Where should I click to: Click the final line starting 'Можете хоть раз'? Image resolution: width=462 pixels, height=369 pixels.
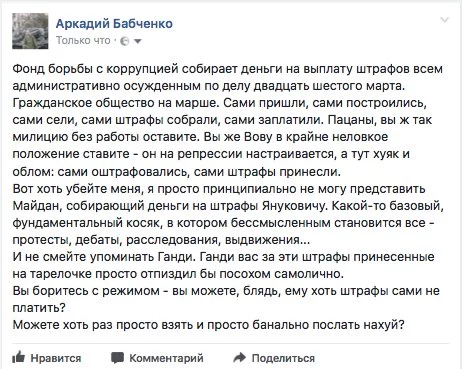(208, 325)
